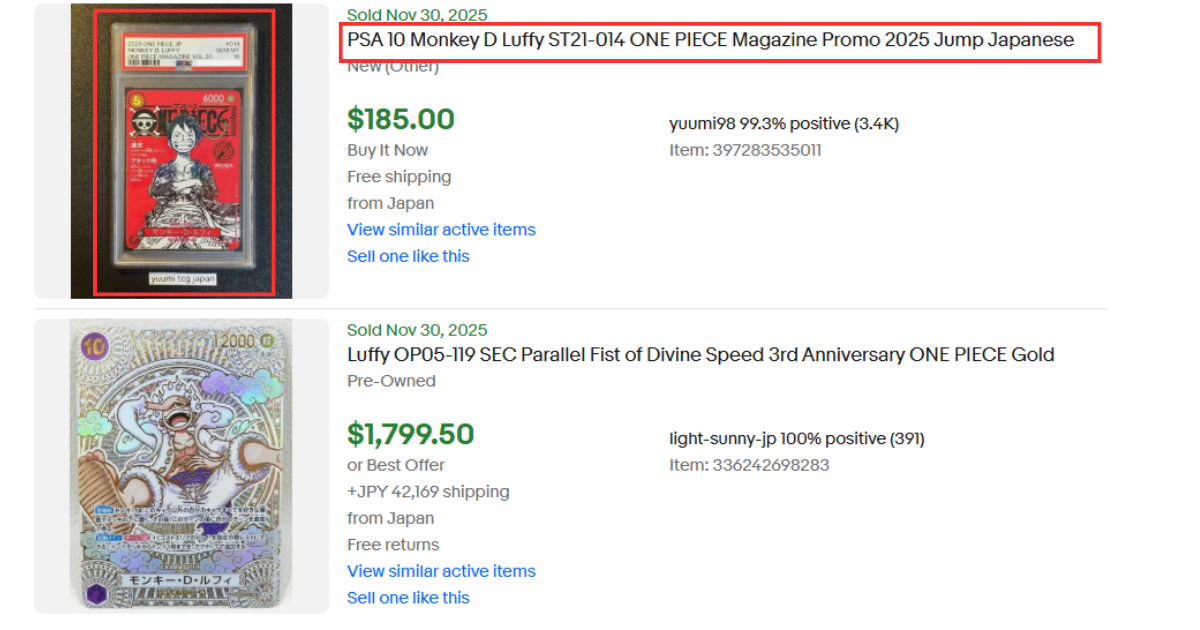Image resolution: width=1200 pixels, height=630 pixels.
Task: Click item number 336242698283
Action: 749,465
